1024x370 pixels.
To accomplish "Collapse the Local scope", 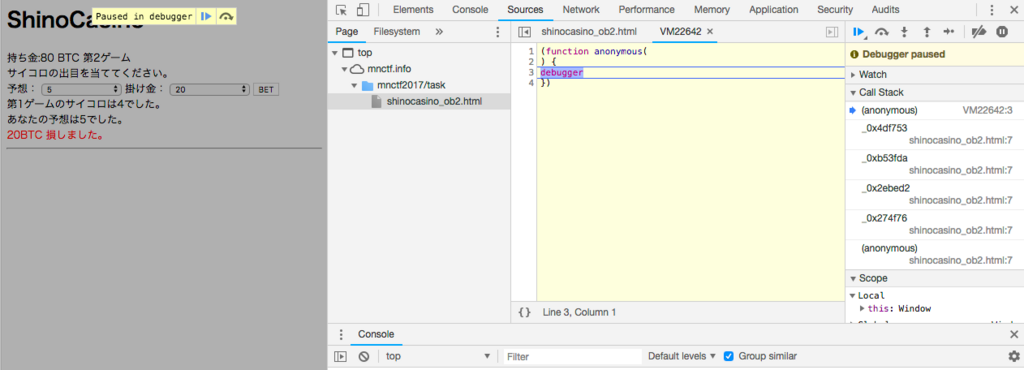I will click(852, 296).
